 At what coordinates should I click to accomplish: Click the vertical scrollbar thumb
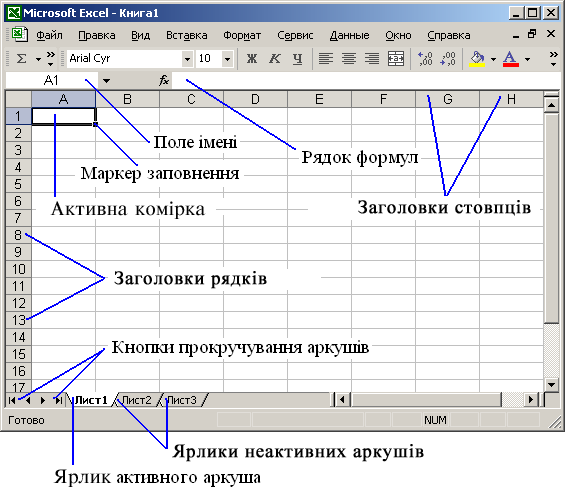551,218
